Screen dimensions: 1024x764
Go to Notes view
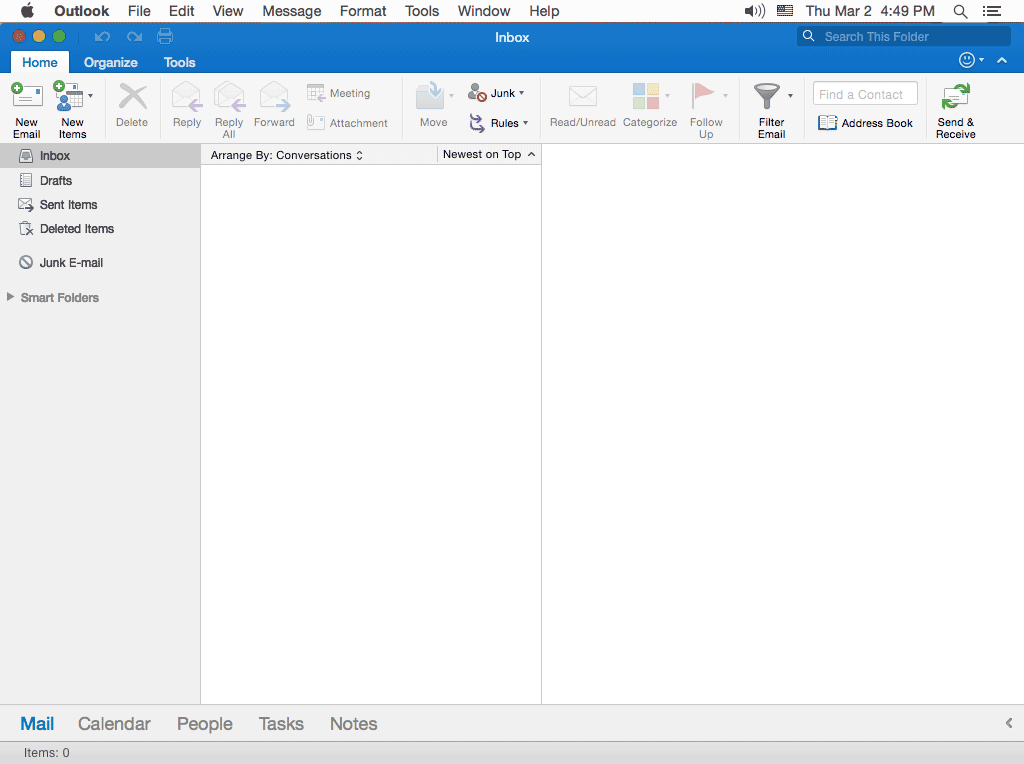click(x=353, y=724)
